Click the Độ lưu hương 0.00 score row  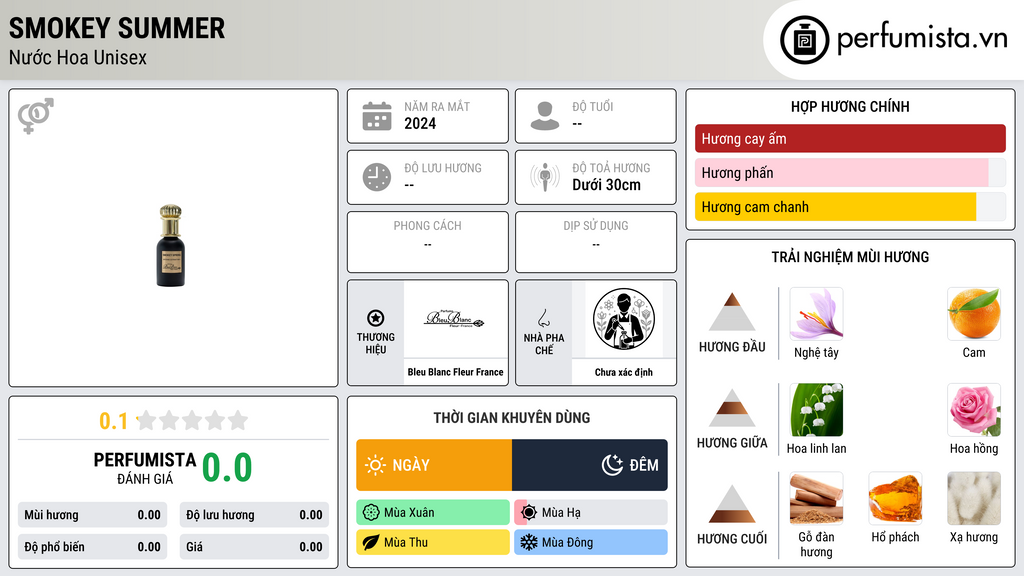click(254, 515)
